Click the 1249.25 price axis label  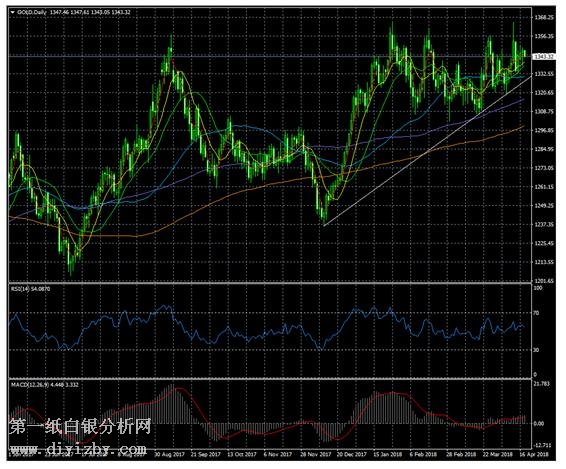(544, 205)
